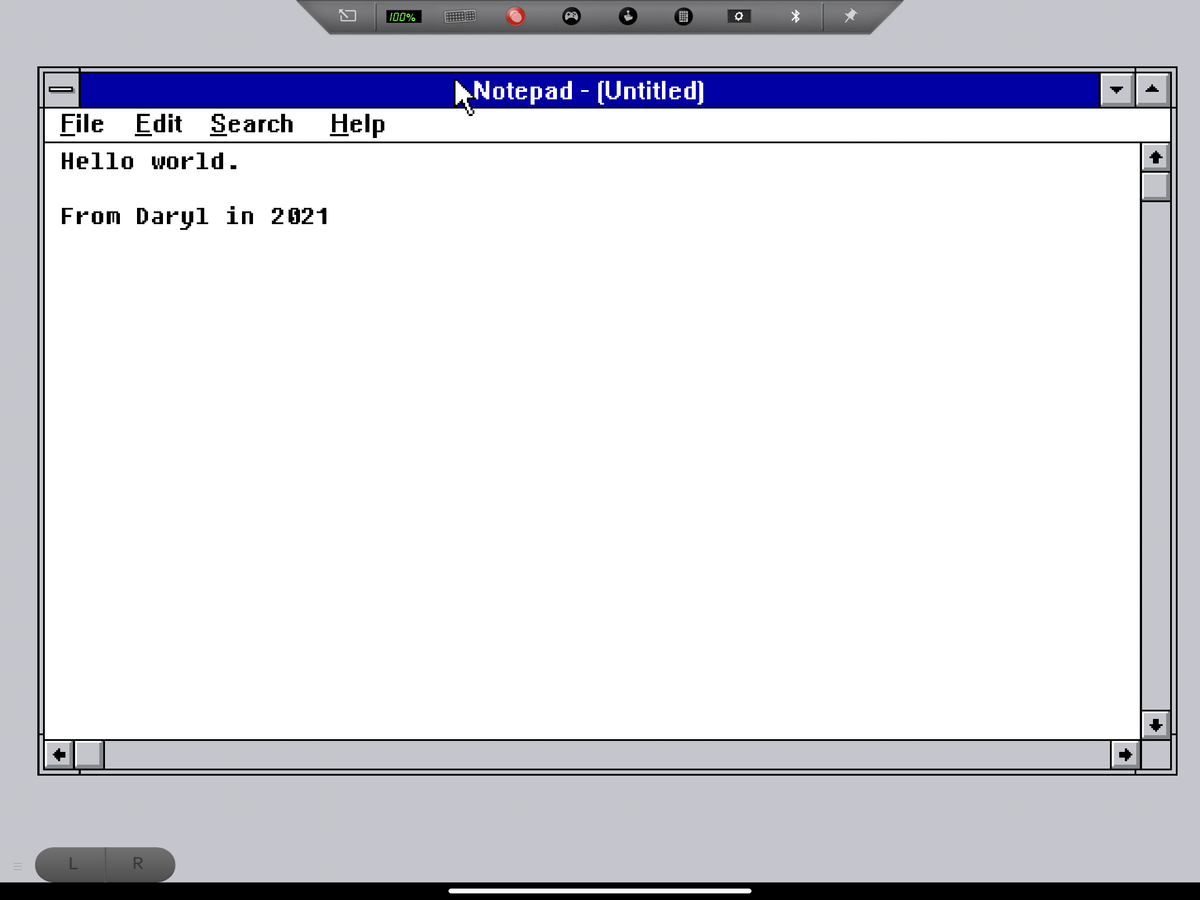Open the Search menu

251,123
